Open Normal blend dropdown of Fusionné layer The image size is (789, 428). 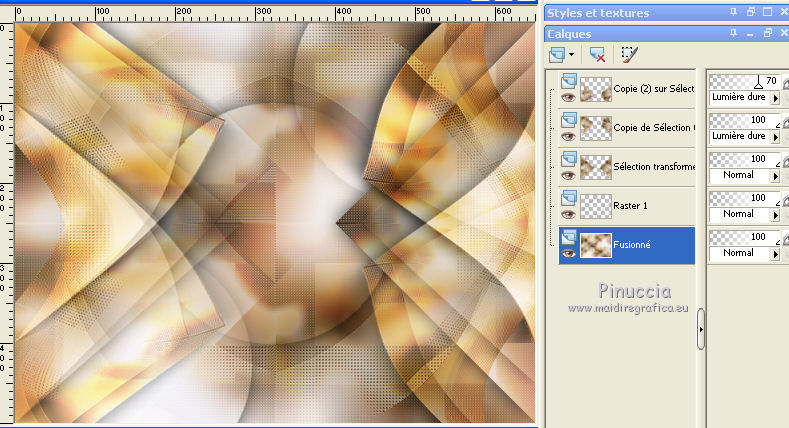pos(775,253)
